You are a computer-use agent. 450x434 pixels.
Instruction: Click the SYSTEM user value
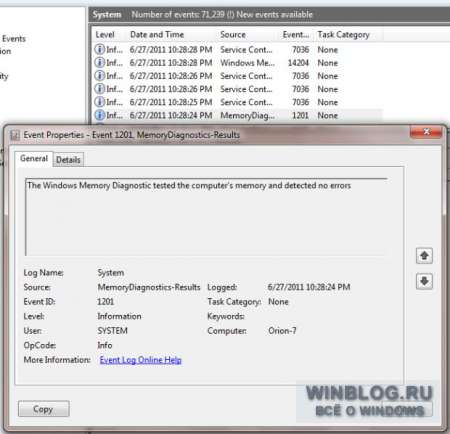112,331
